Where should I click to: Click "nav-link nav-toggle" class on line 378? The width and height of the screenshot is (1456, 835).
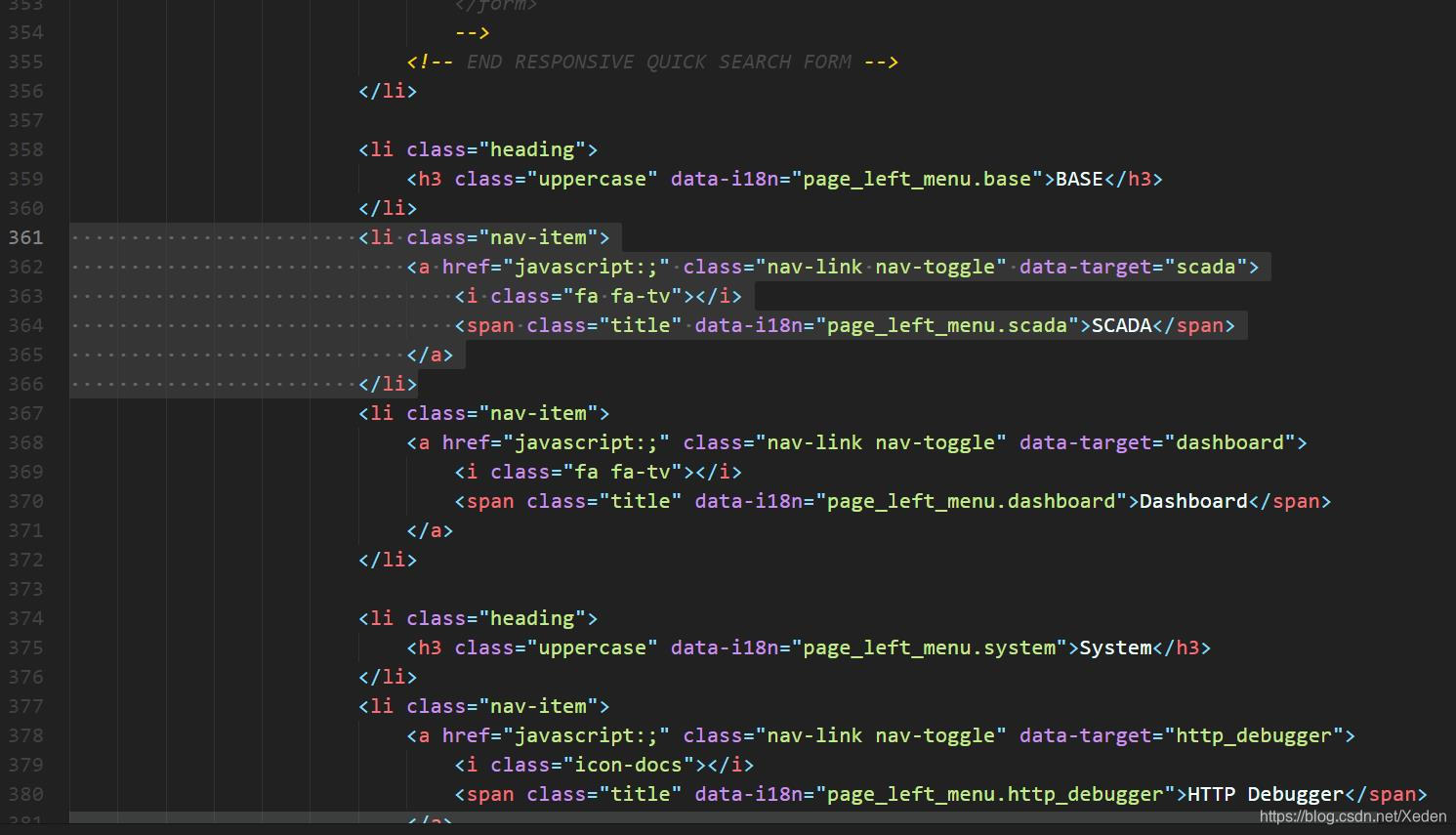point(882,735)
